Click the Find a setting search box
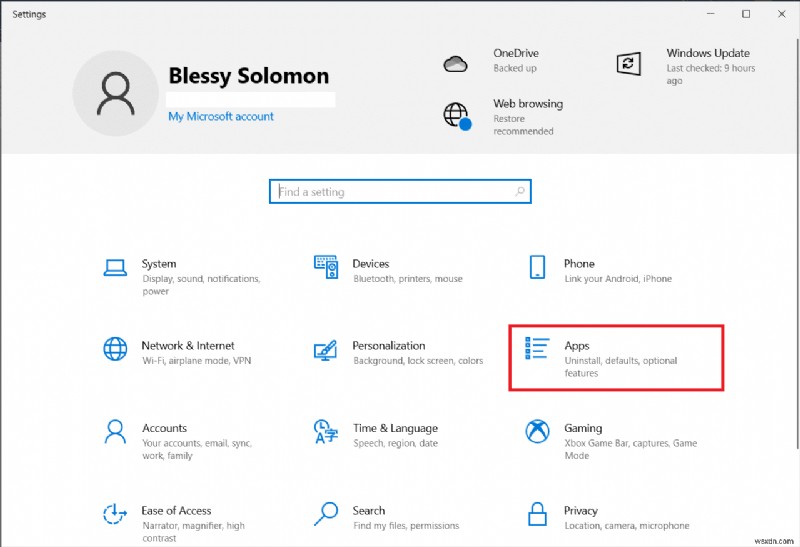This screenshot has height=547, width=800. coord(400,191)
